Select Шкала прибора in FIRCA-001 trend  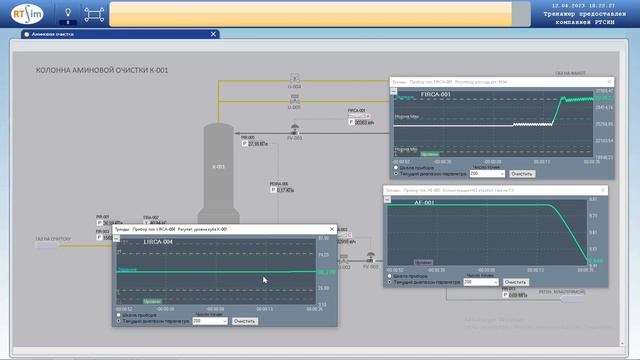click(x=396, y=168)
